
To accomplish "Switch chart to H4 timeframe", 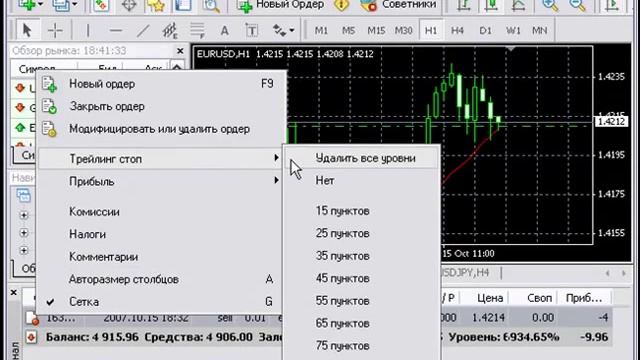I will tap(457, 30).
